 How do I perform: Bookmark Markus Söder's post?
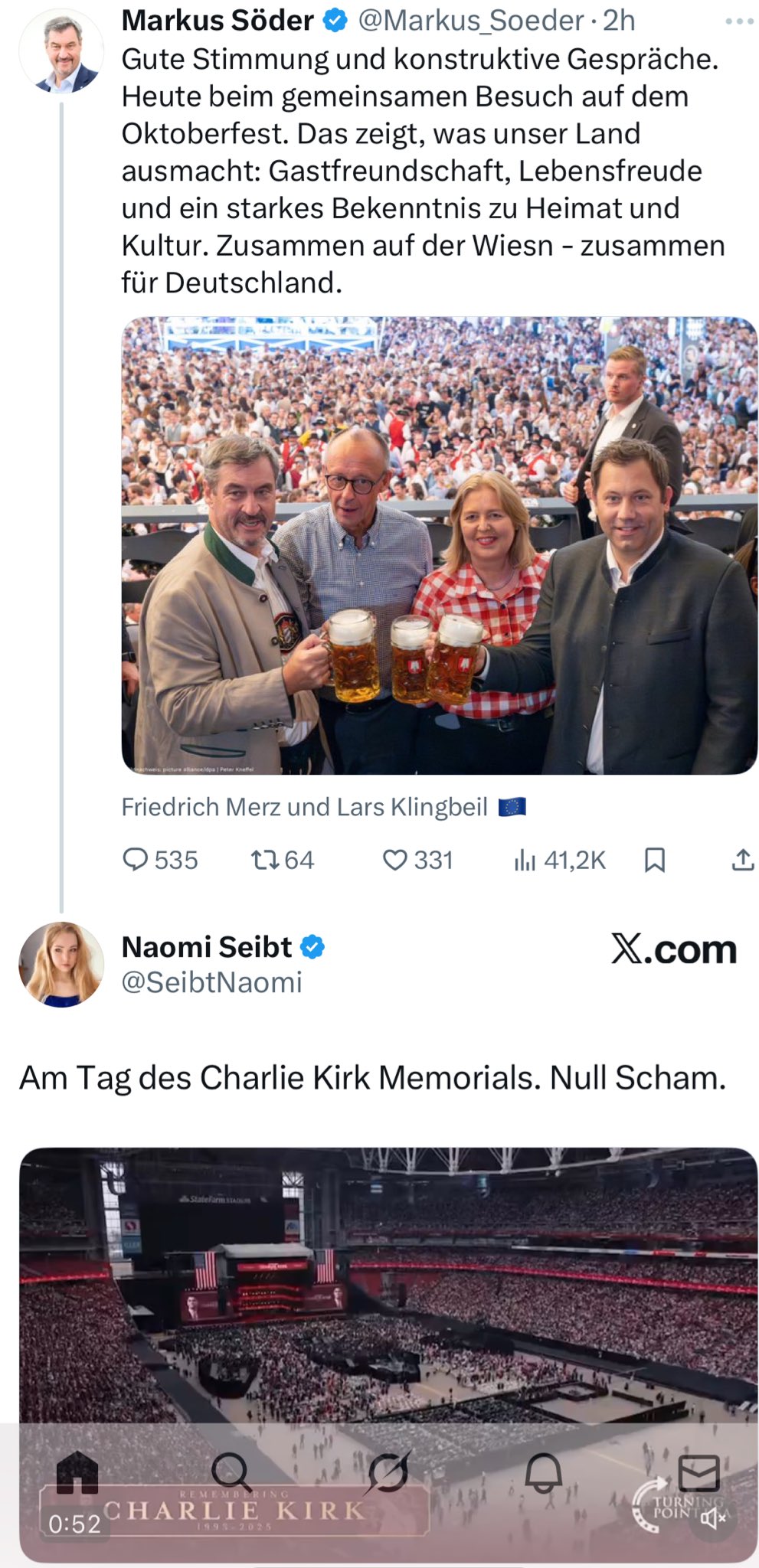654,861
